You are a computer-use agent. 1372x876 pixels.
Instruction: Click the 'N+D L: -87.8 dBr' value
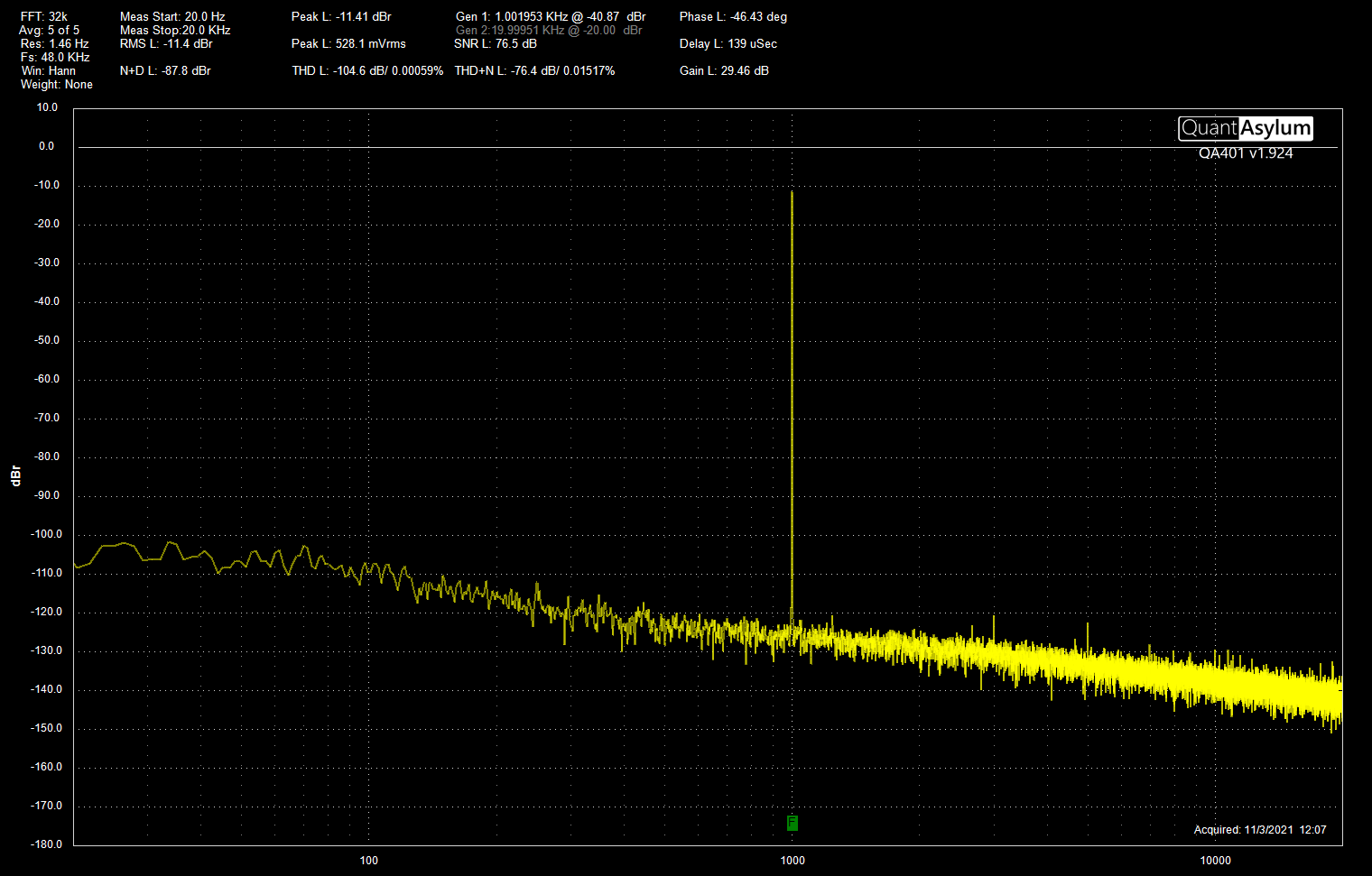(165, 70)
